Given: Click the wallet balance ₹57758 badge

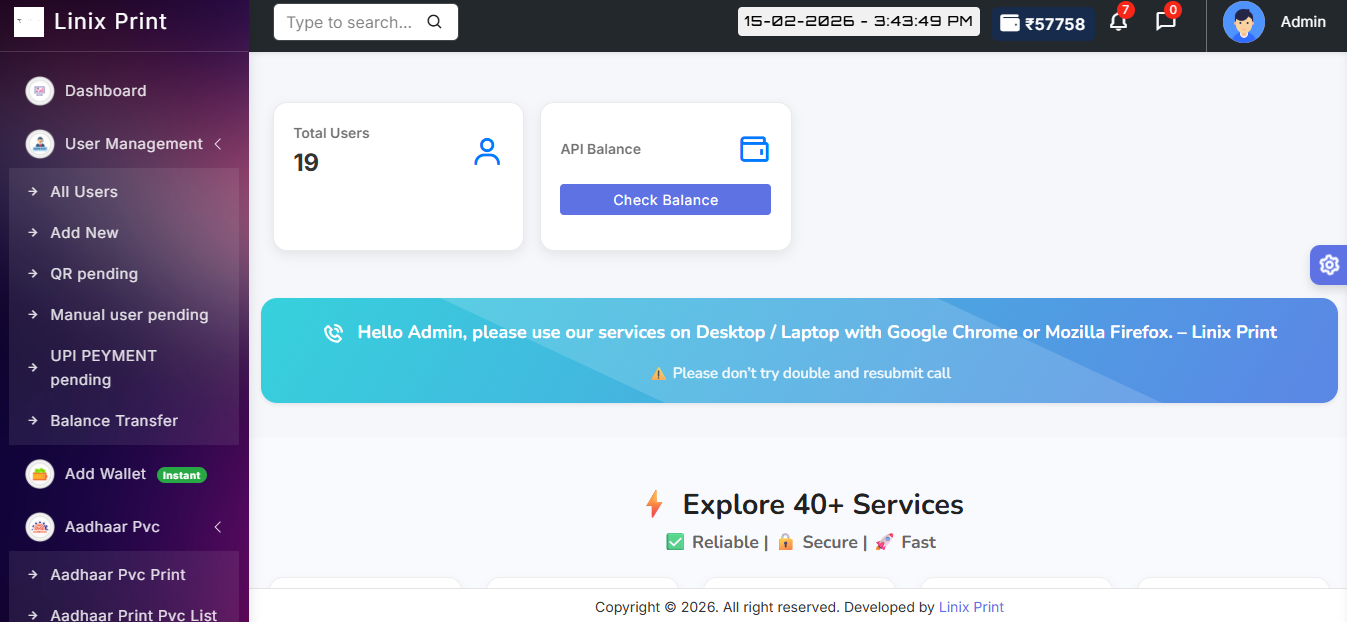Looking at the screenshot, I should pos(1043,24).
